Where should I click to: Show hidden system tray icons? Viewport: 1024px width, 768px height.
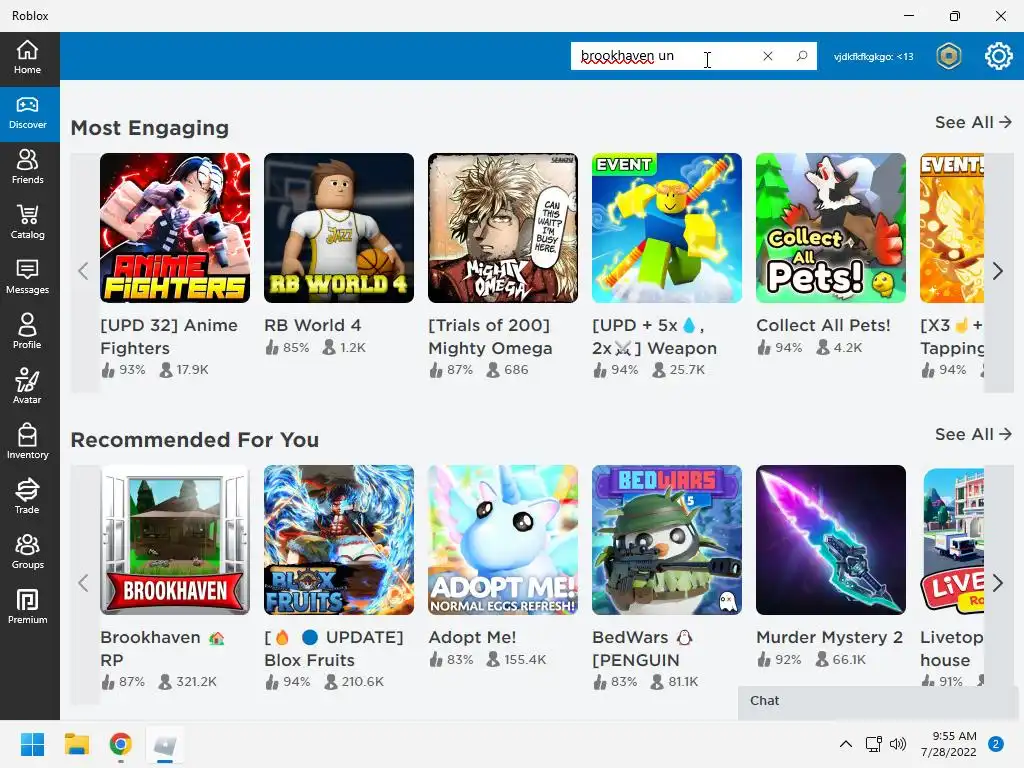[846, 744]
